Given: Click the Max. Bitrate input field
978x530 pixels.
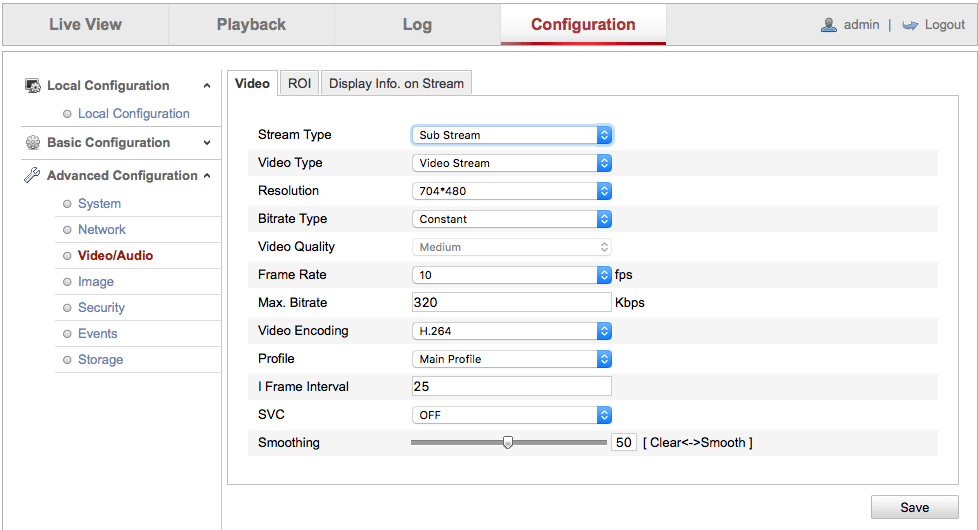Looking at the screenshot, I should (x=511, y=302).
